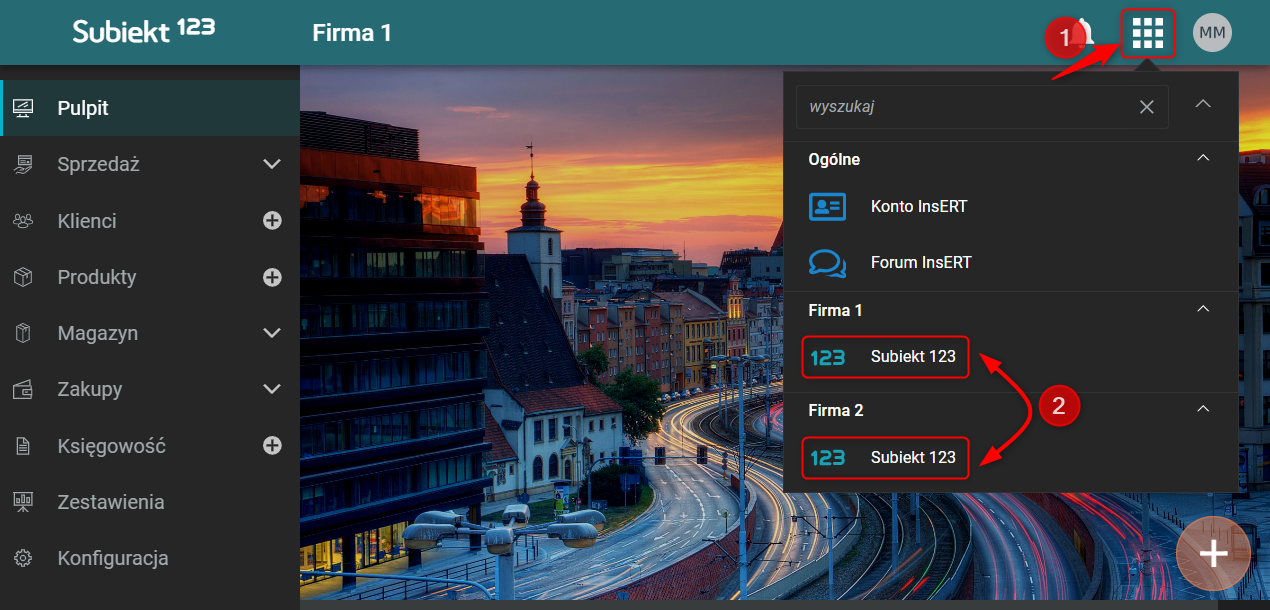Click the Firma 2 section heading
The image size is (1270, 610).
(x=835, y=410)
